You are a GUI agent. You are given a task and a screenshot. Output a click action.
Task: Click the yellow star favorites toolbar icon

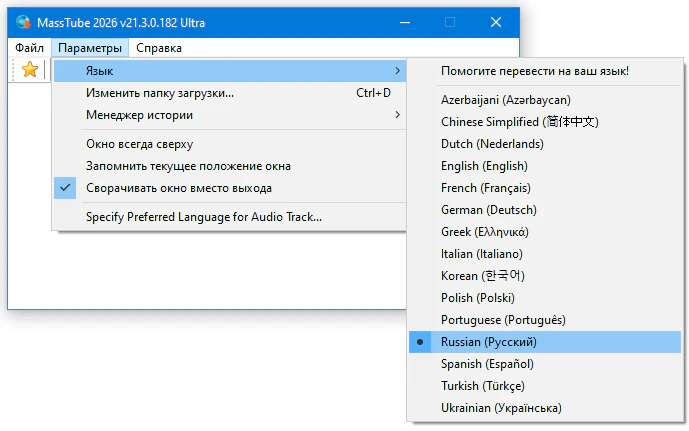tap(30, 69)
